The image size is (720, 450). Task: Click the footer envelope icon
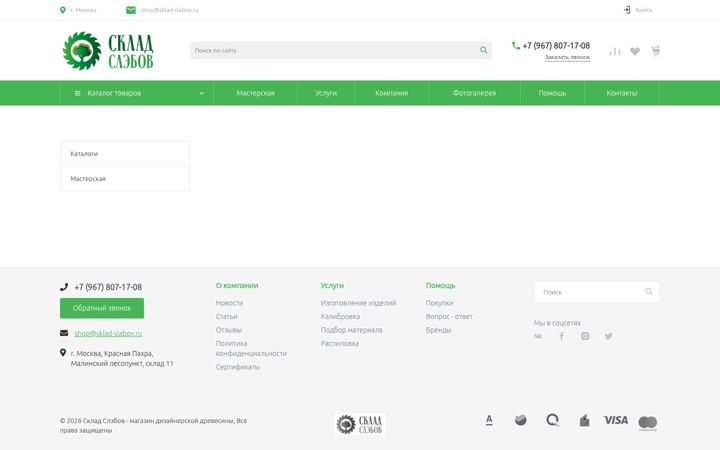64,333
